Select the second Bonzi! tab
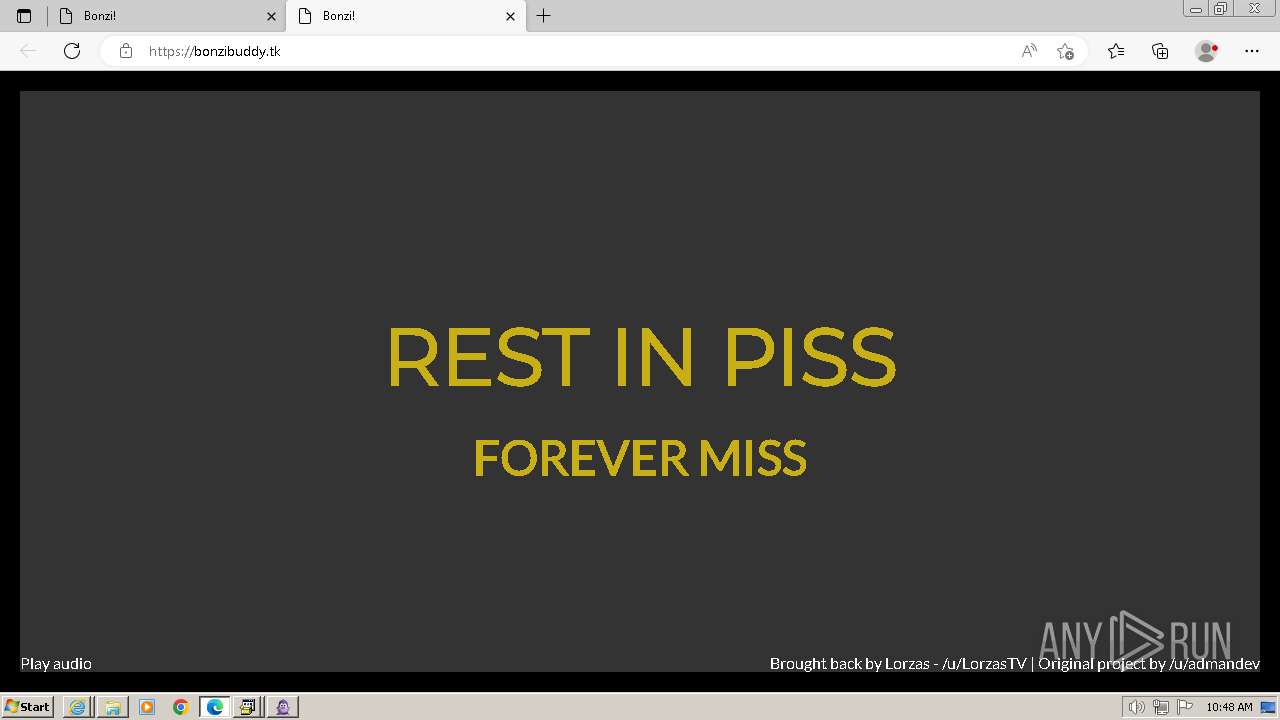Screen dimensions: 1280x720 (406, 16)
